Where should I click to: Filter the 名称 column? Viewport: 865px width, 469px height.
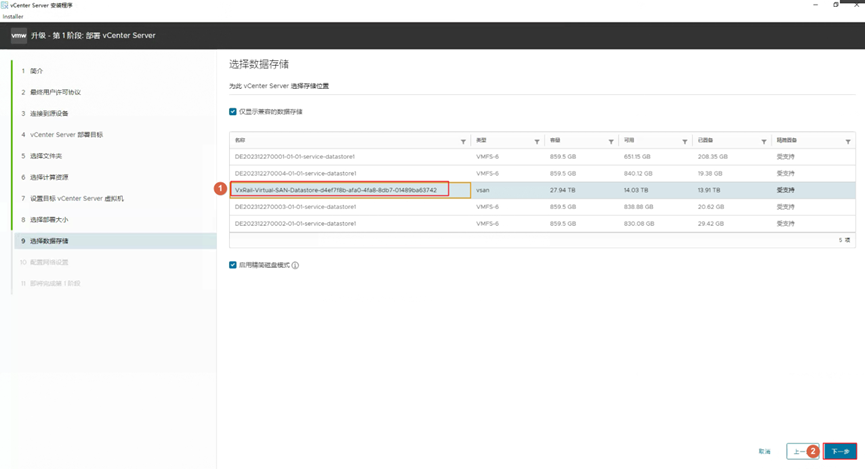point(463,142)
